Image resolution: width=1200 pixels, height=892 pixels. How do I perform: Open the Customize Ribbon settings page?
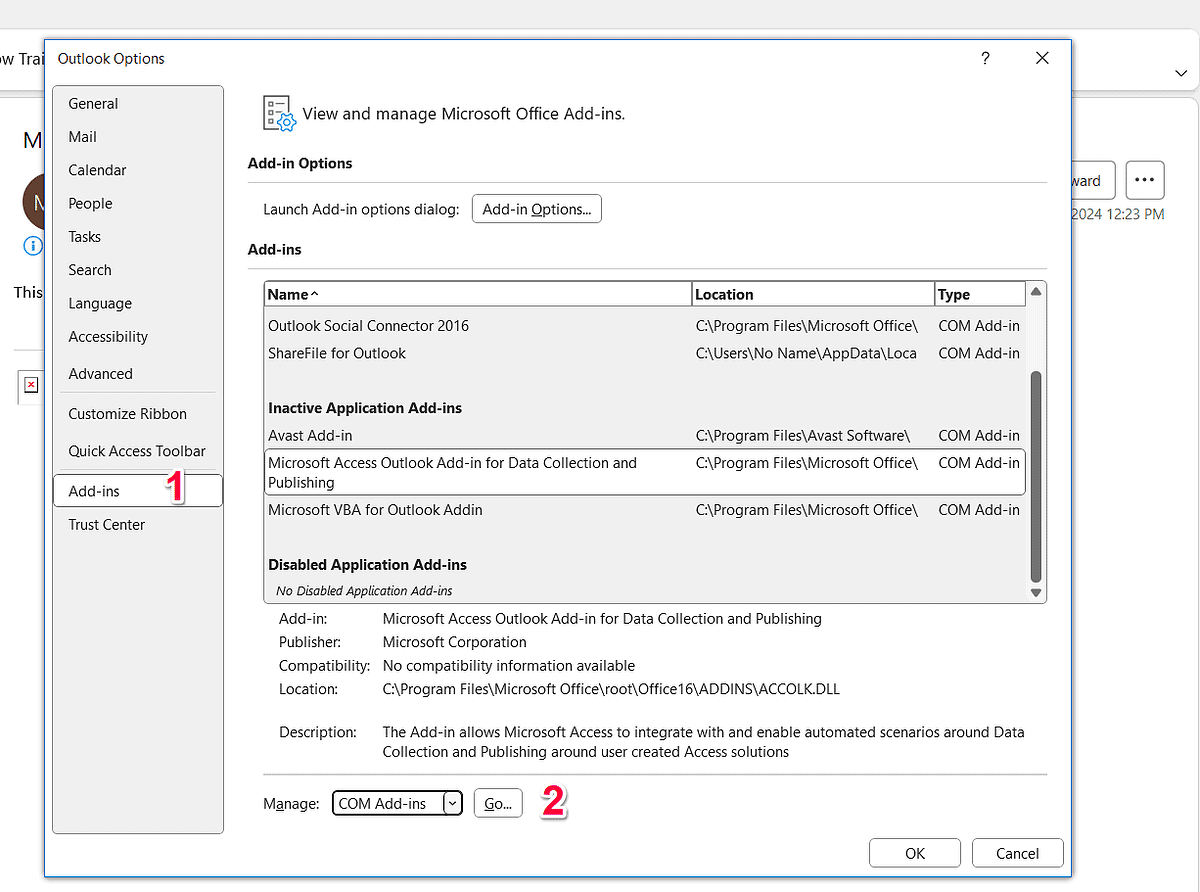tap(127, 413)
